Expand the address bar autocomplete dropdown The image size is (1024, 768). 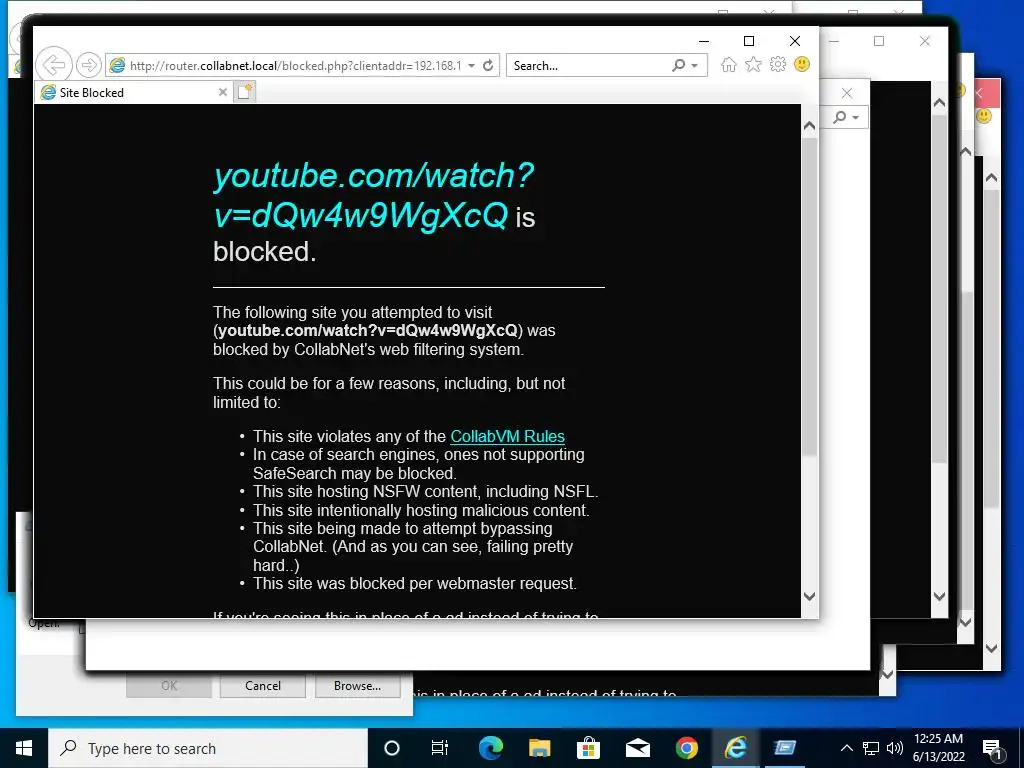[472, 65]
